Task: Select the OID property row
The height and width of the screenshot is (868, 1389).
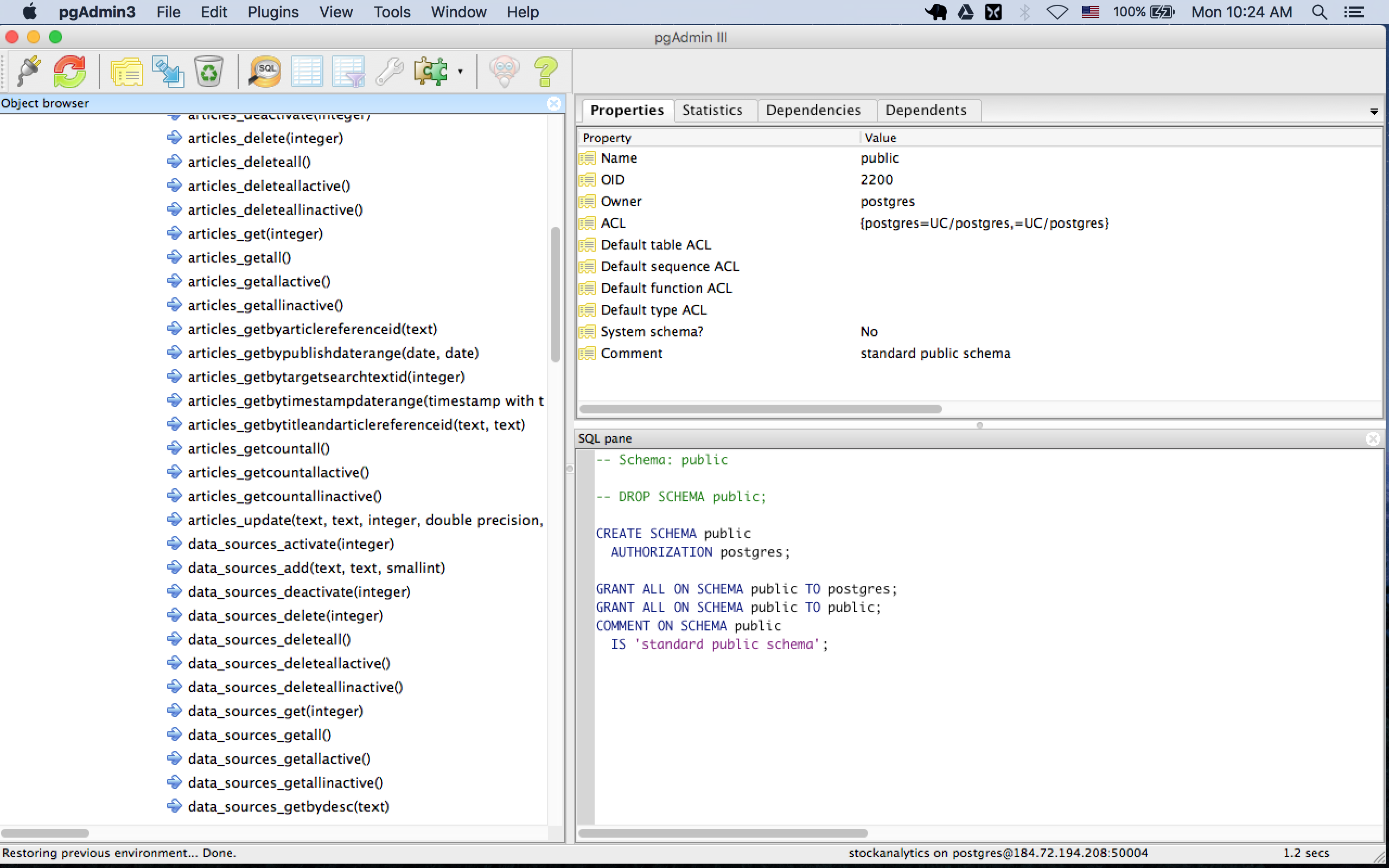Action: point(979,180)
